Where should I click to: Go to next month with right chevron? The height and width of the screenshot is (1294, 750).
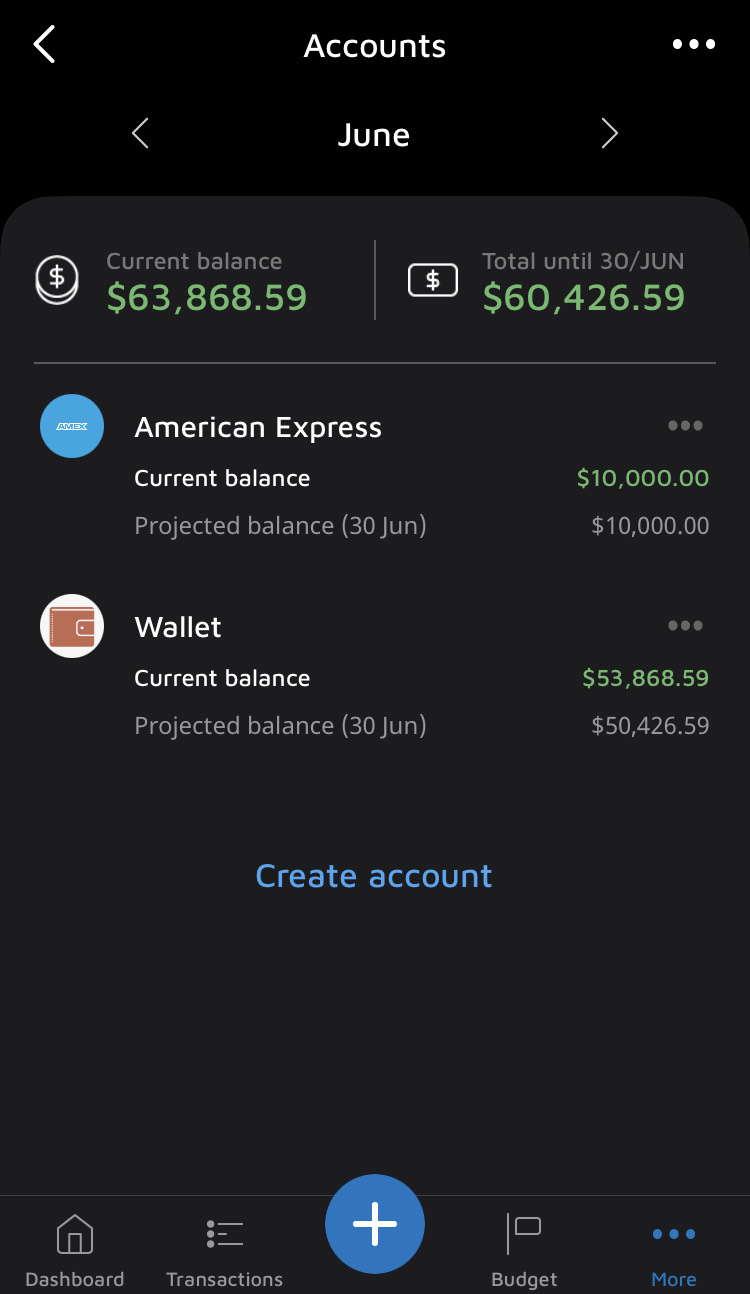click(609, 134)
